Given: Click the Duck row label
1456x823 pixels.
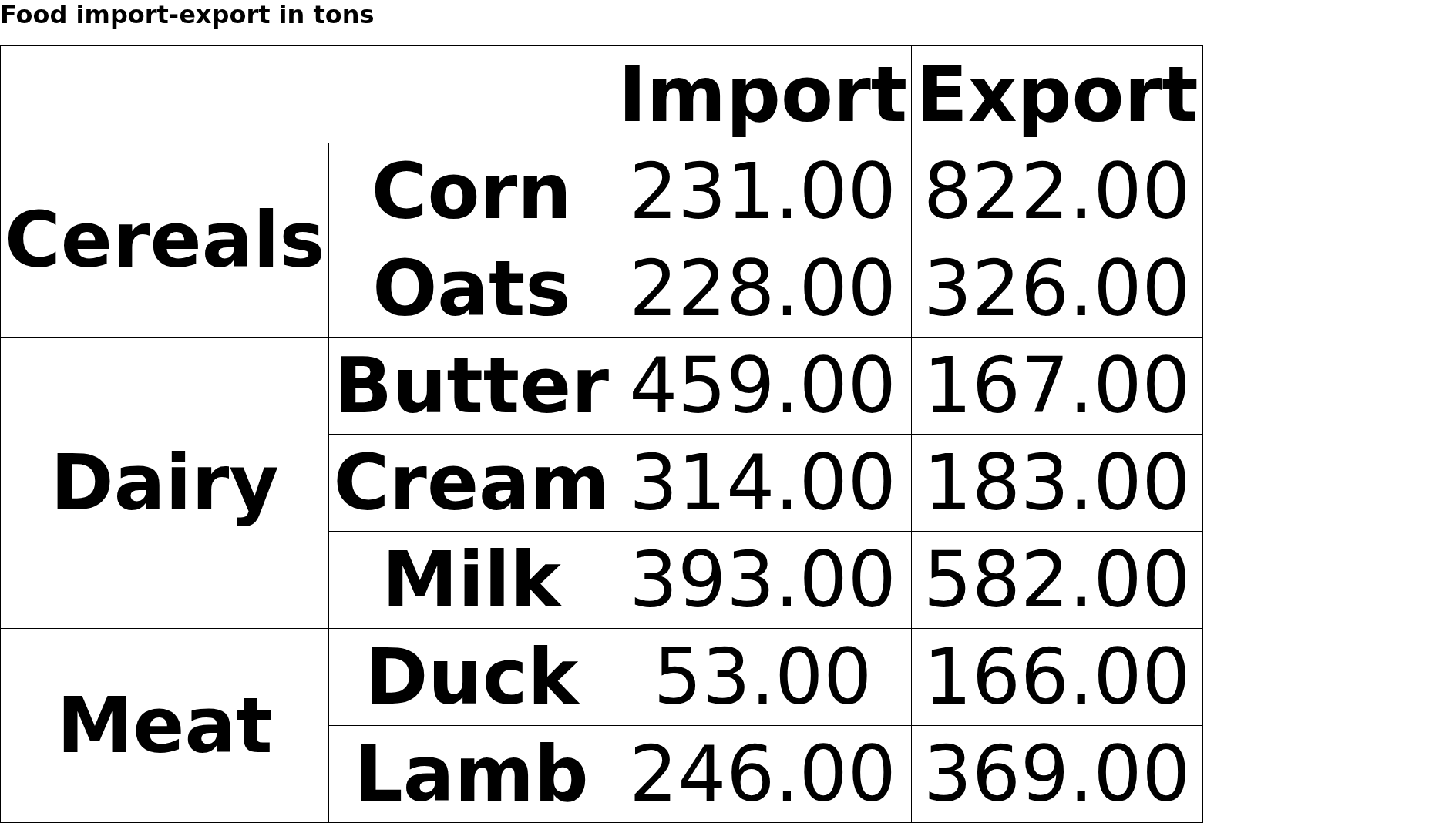Looking at the screenshot, I should pyautogui.click(x=471, y=677).
